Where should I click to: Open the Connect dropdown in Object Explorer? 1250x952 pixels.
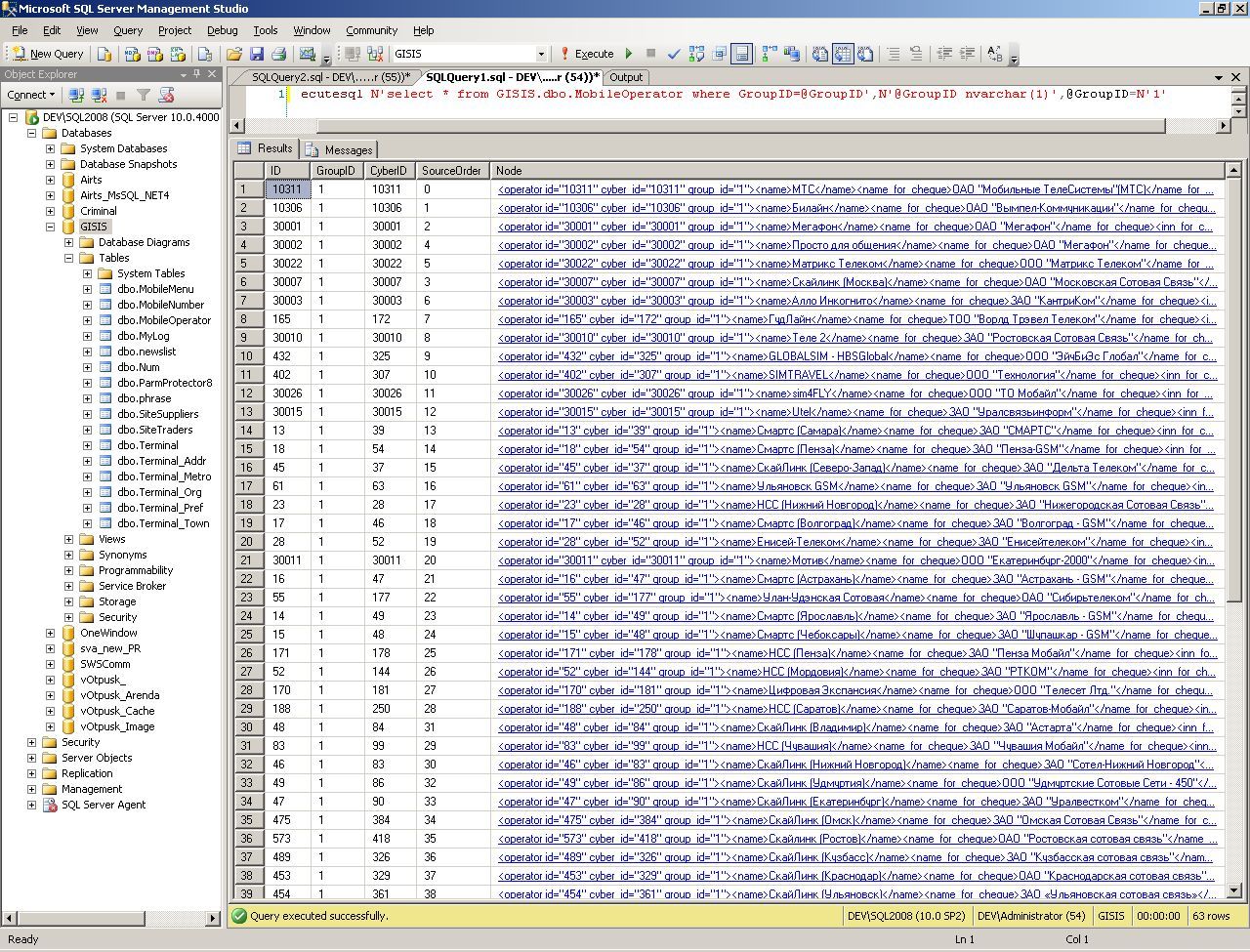tap(30, 95)
